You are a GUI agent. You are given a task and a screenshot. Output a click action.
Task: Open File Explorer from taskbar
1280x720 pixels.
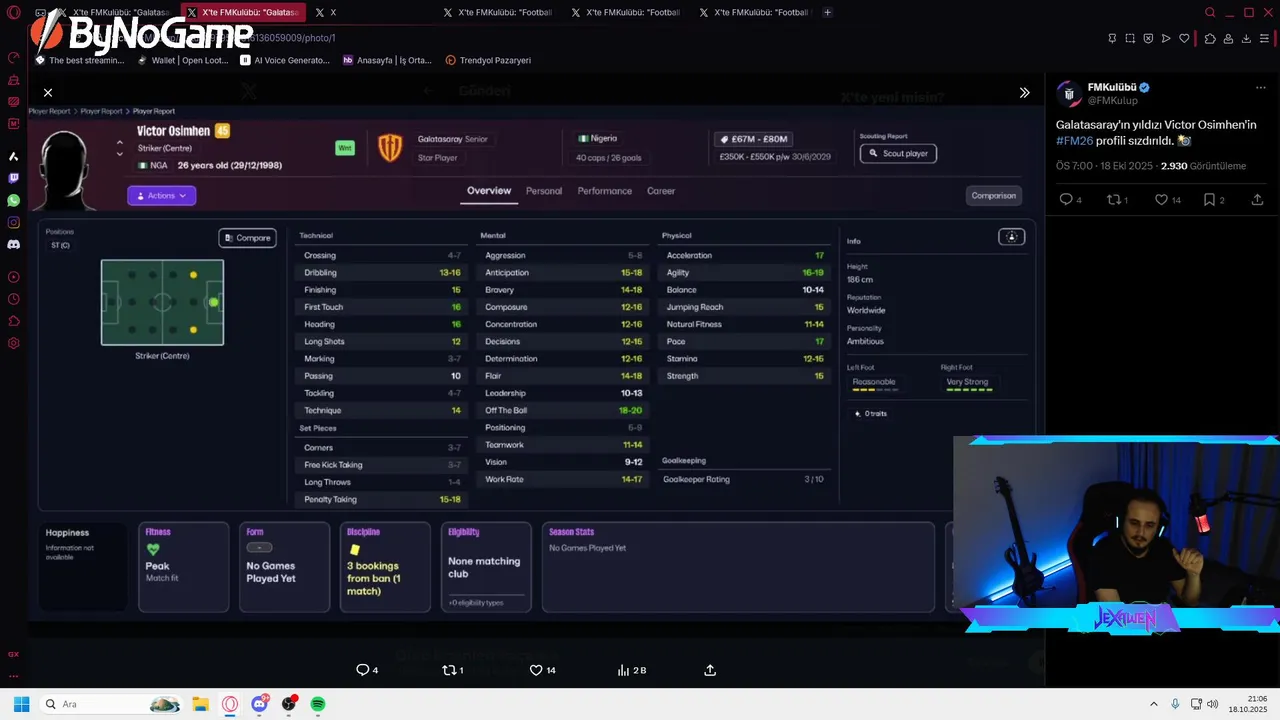200,704
